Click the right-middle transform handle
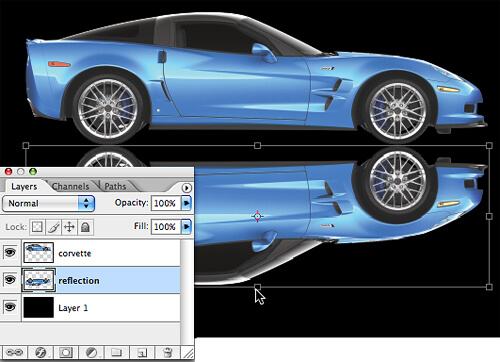This screenshot has width=500, height=362. pyautogui.click(x=489, y=216)
